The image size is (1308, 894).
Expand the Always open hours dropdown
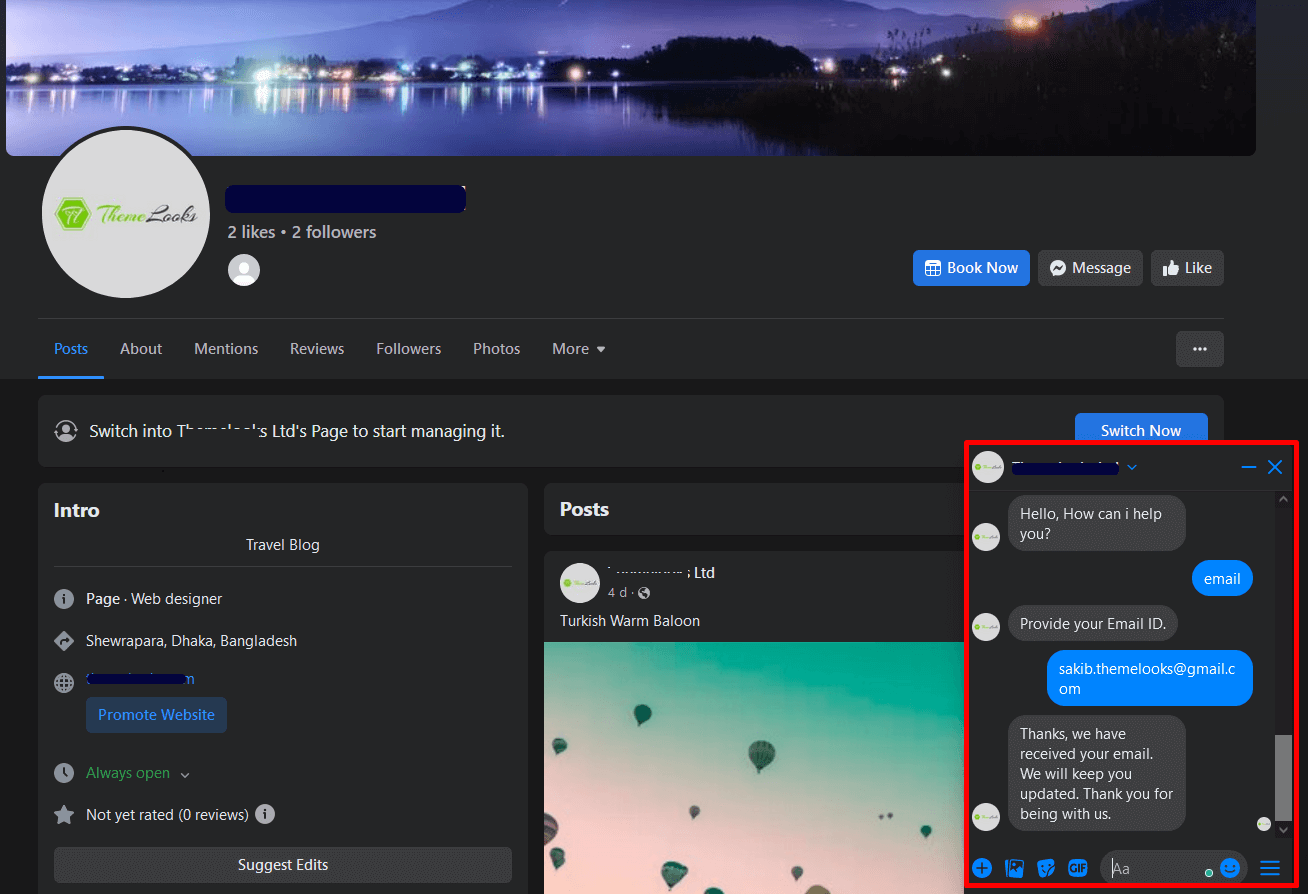(x=185, y=774)
